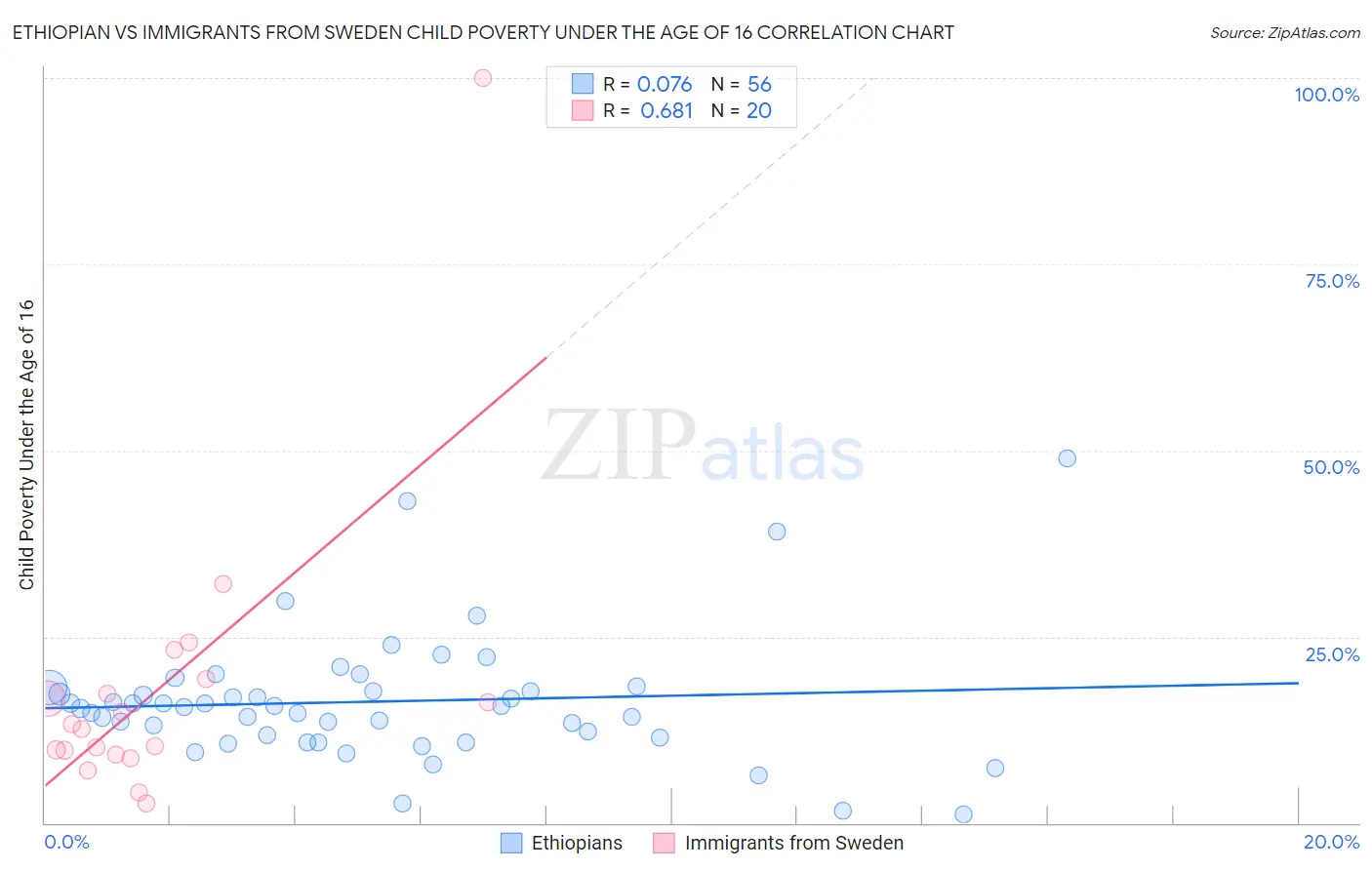Click the pink outlier point at 100%

[482, 78]
